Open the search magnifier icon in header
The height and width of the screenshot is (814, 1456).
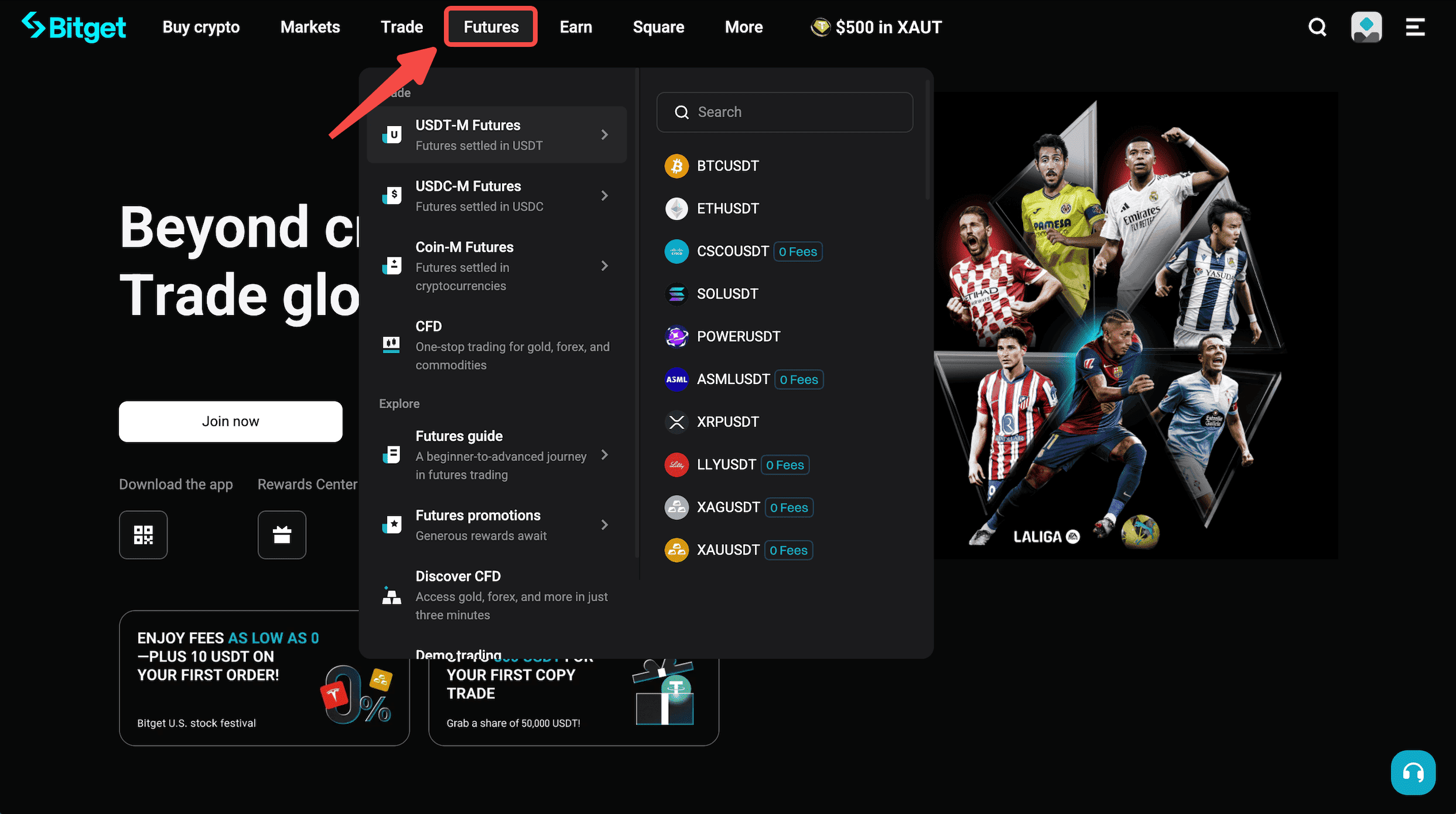pyautogui.click(x=1317, y=27)
